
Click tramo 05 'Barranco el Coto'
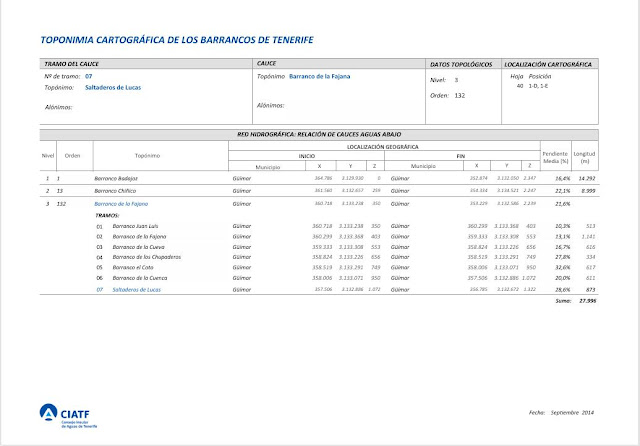tap(133, 268)
